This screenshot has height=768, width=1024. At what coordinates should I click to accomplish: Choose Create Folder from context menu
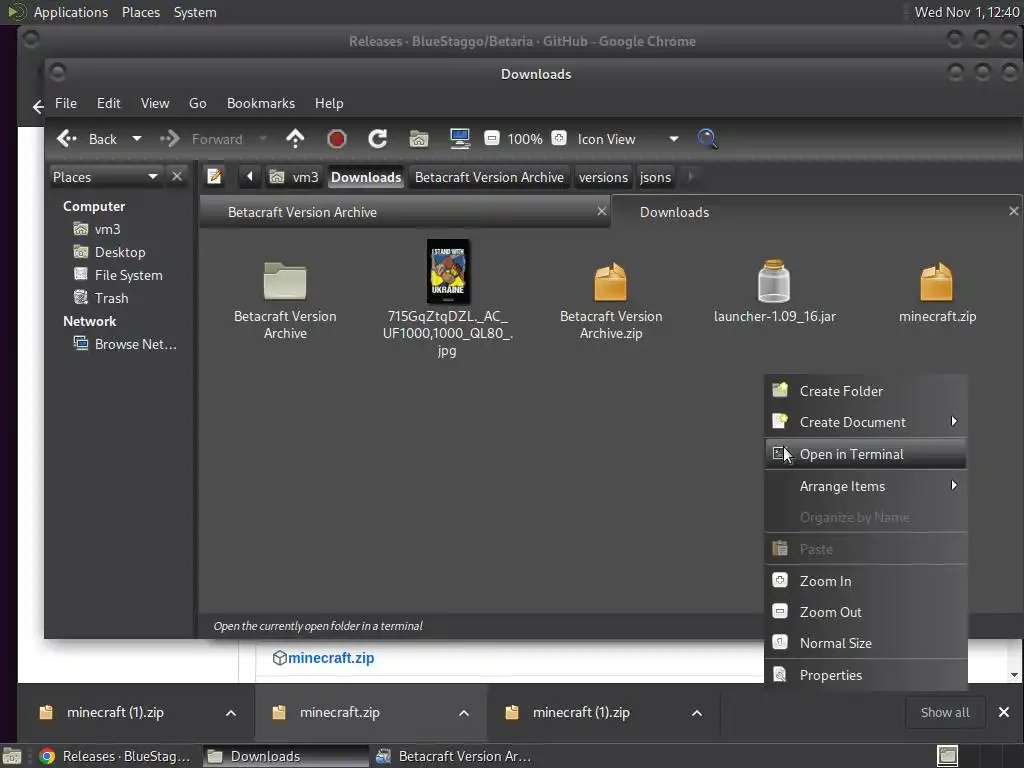[x=865, y=391]
